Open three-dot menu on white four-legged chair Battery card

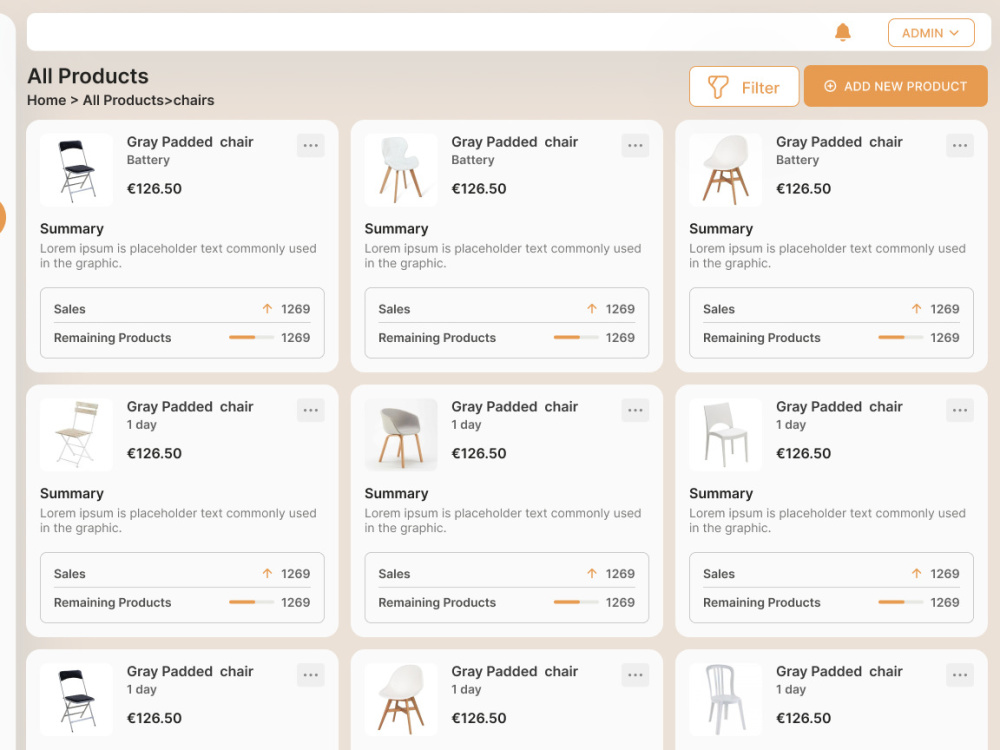(635, 145)
